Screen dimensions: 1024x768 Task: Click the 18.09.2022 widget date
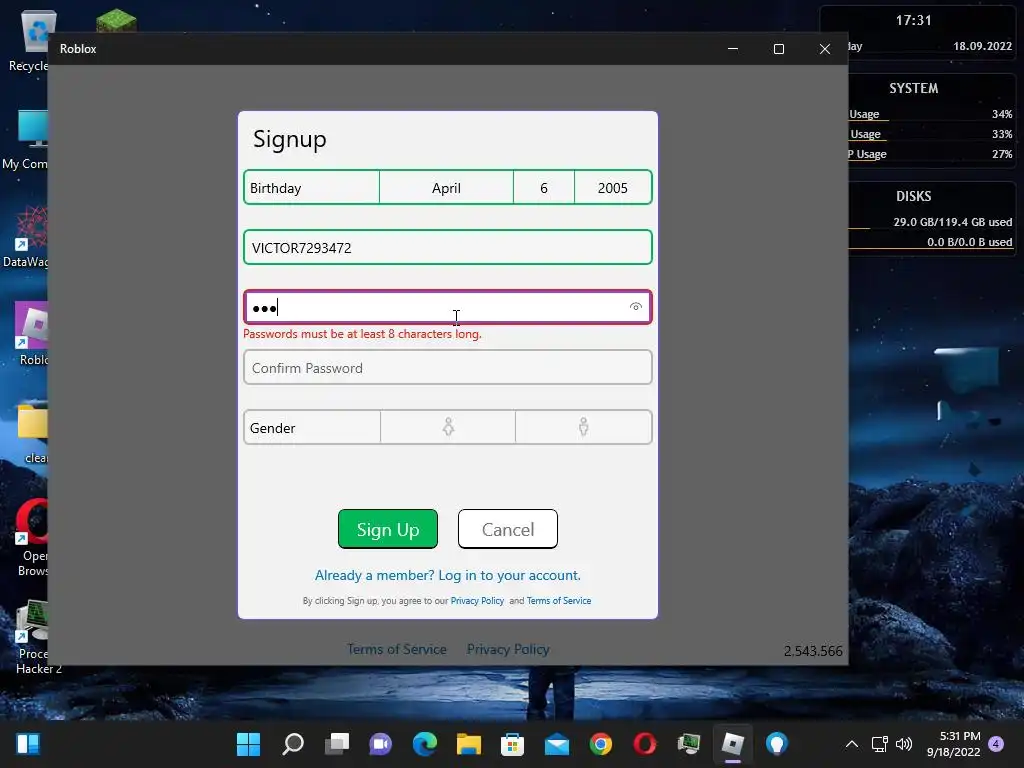pos(982,46)
